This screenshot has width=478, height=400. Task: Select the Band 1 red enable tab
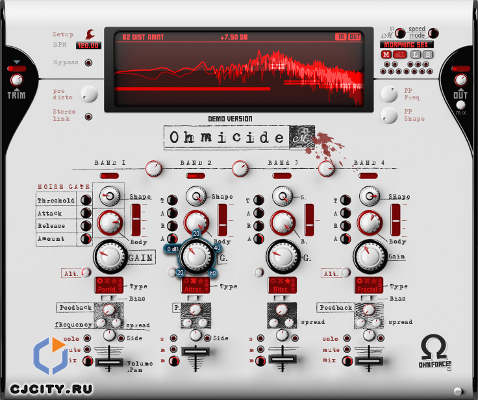(x=109, y=176)
